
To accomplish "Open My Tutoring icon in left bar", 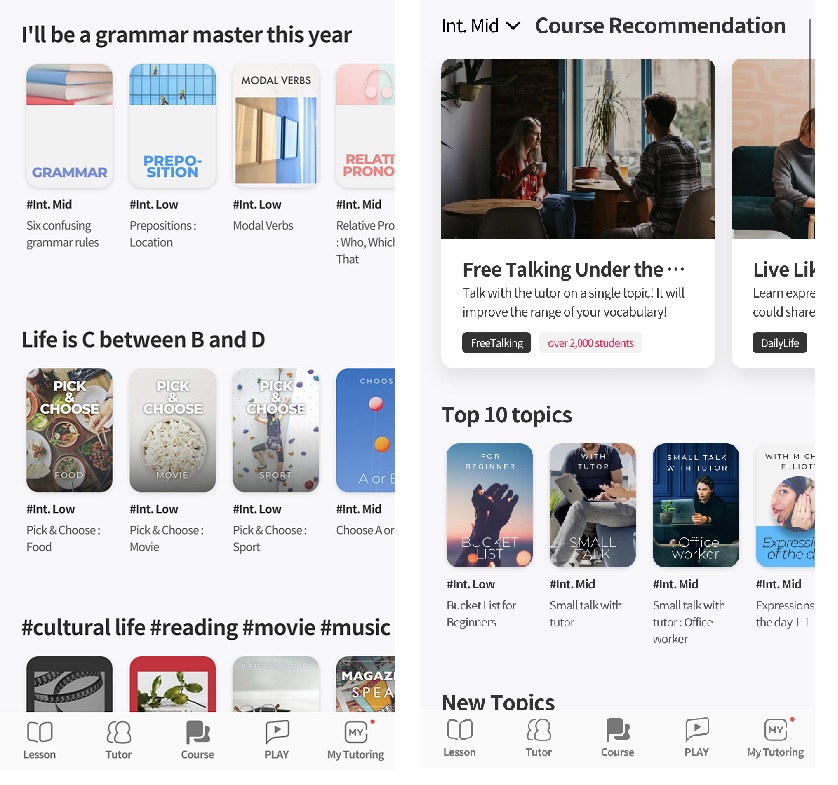I will tap(355, 740).
